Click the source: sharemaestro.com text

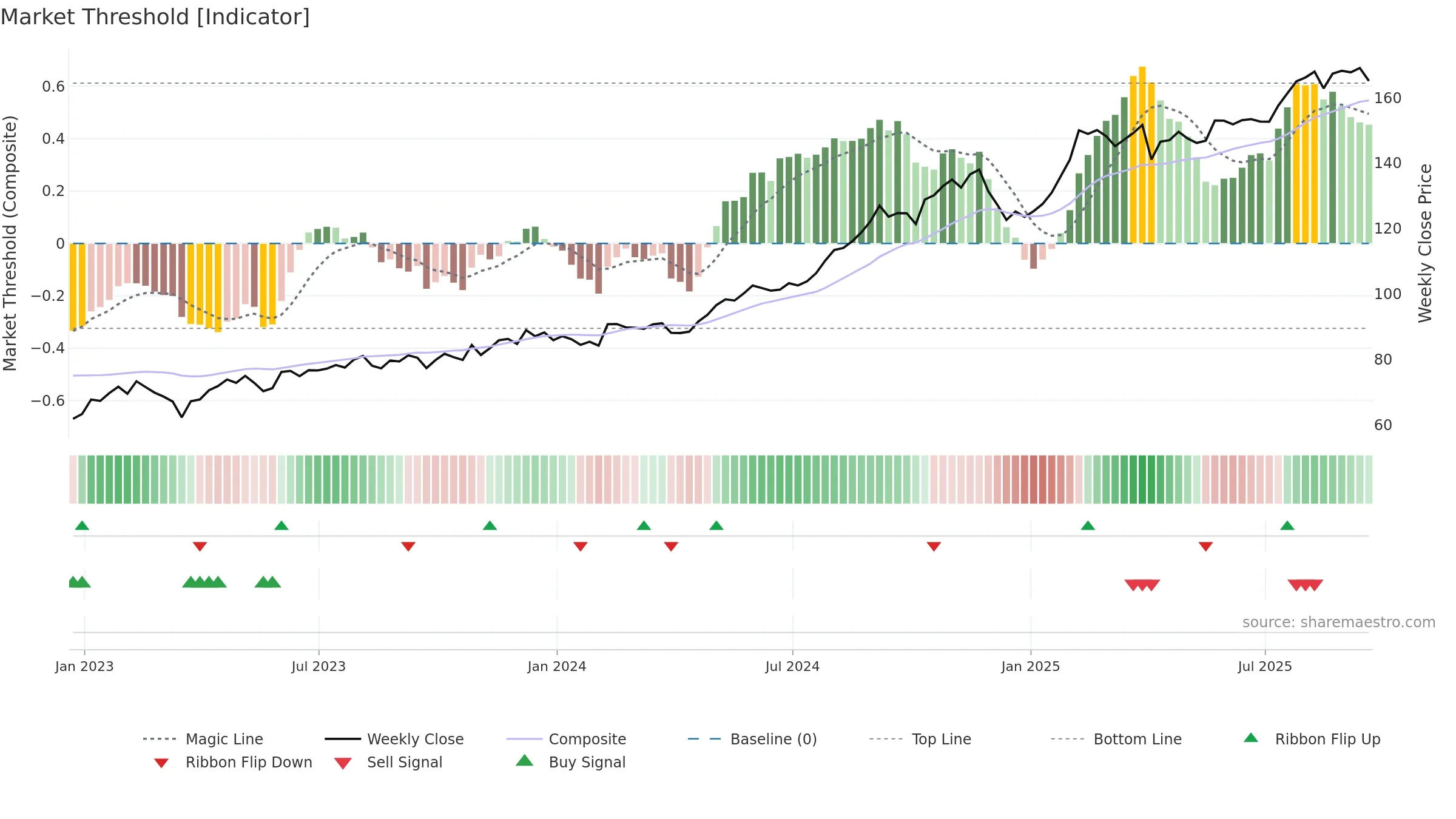(x=1339, y=622)
